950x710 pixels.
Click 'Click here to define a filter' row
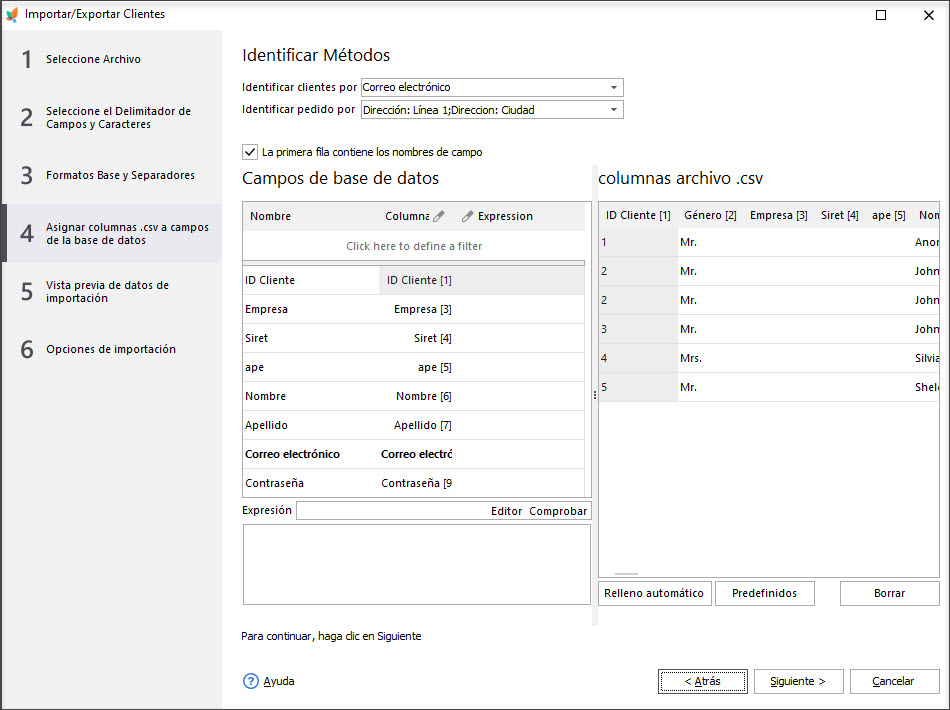(x=414, y=246)
